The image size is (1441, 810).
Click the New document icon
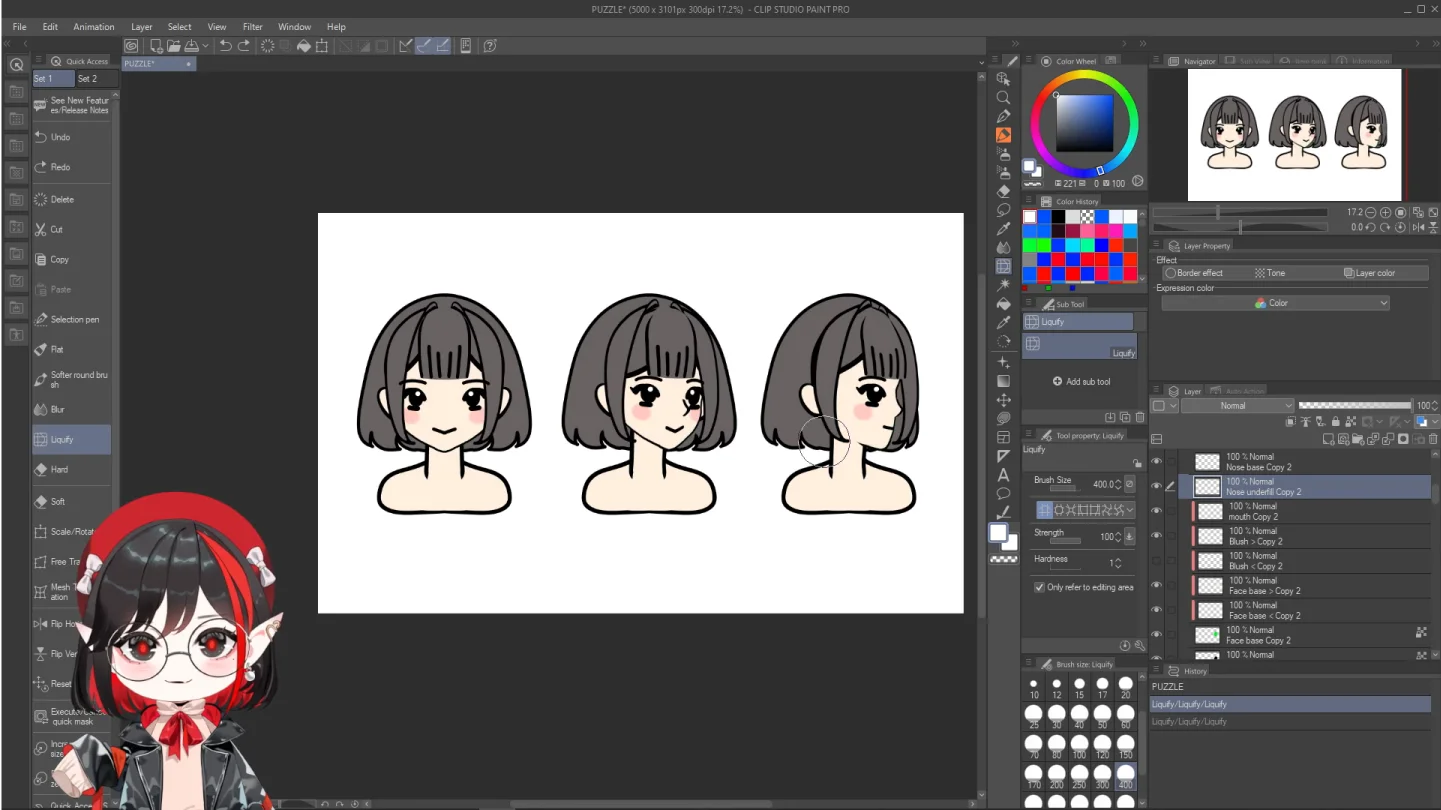pyautogui.click(x=156, y=46)
